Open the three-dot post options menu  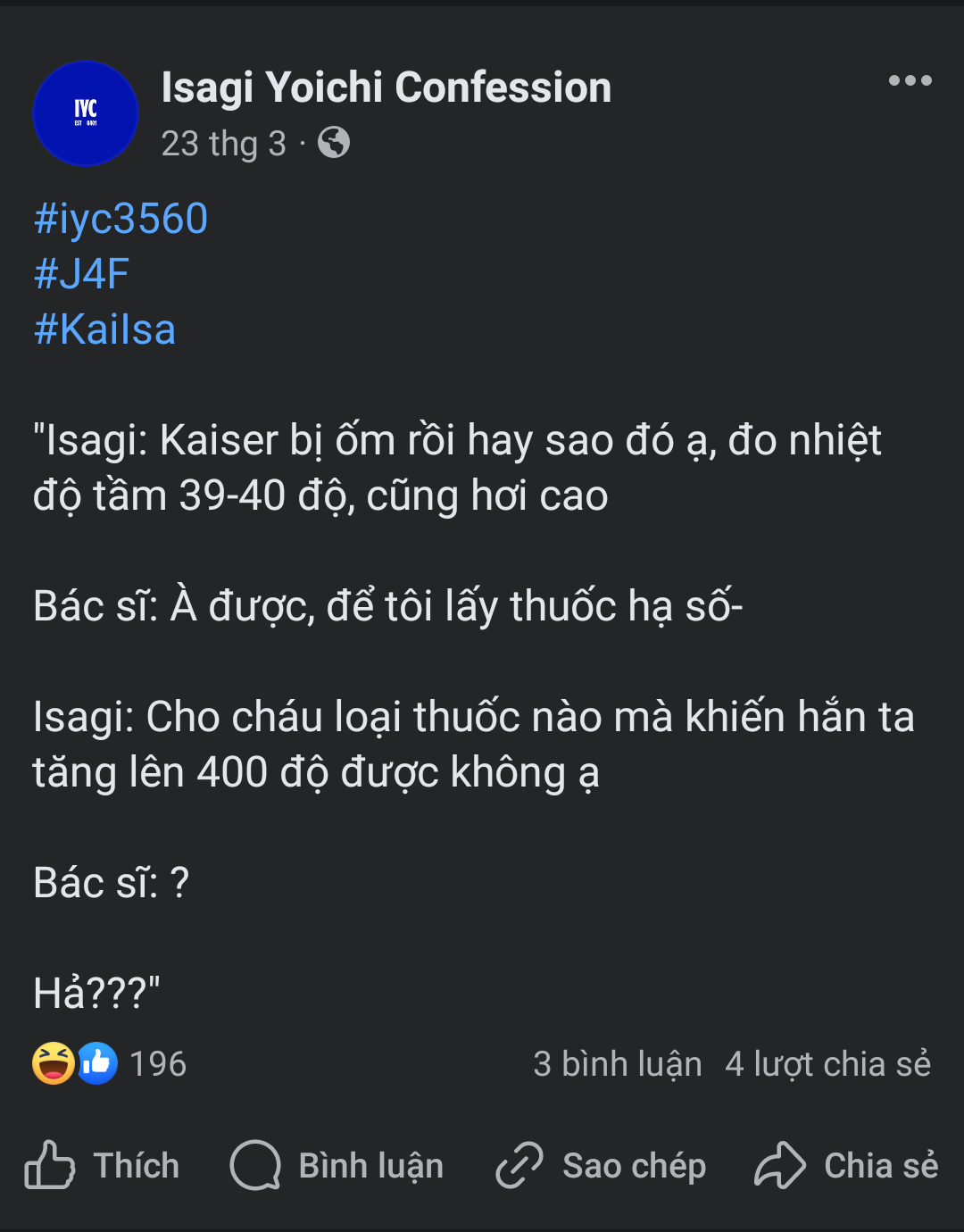pyautogui.click(x=910, y=80)
